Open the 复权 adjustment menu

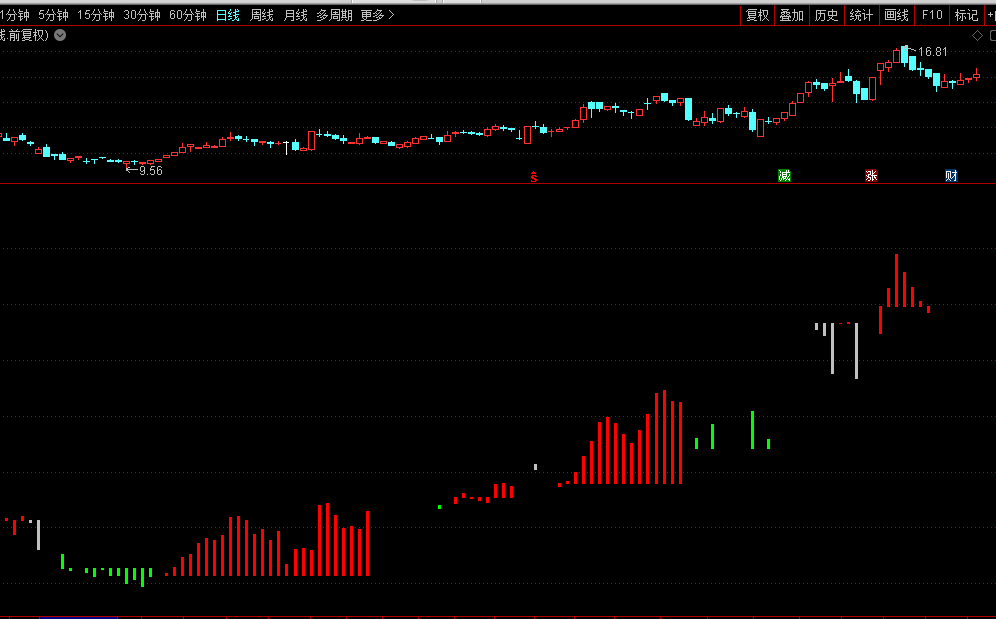click(757, 15)
